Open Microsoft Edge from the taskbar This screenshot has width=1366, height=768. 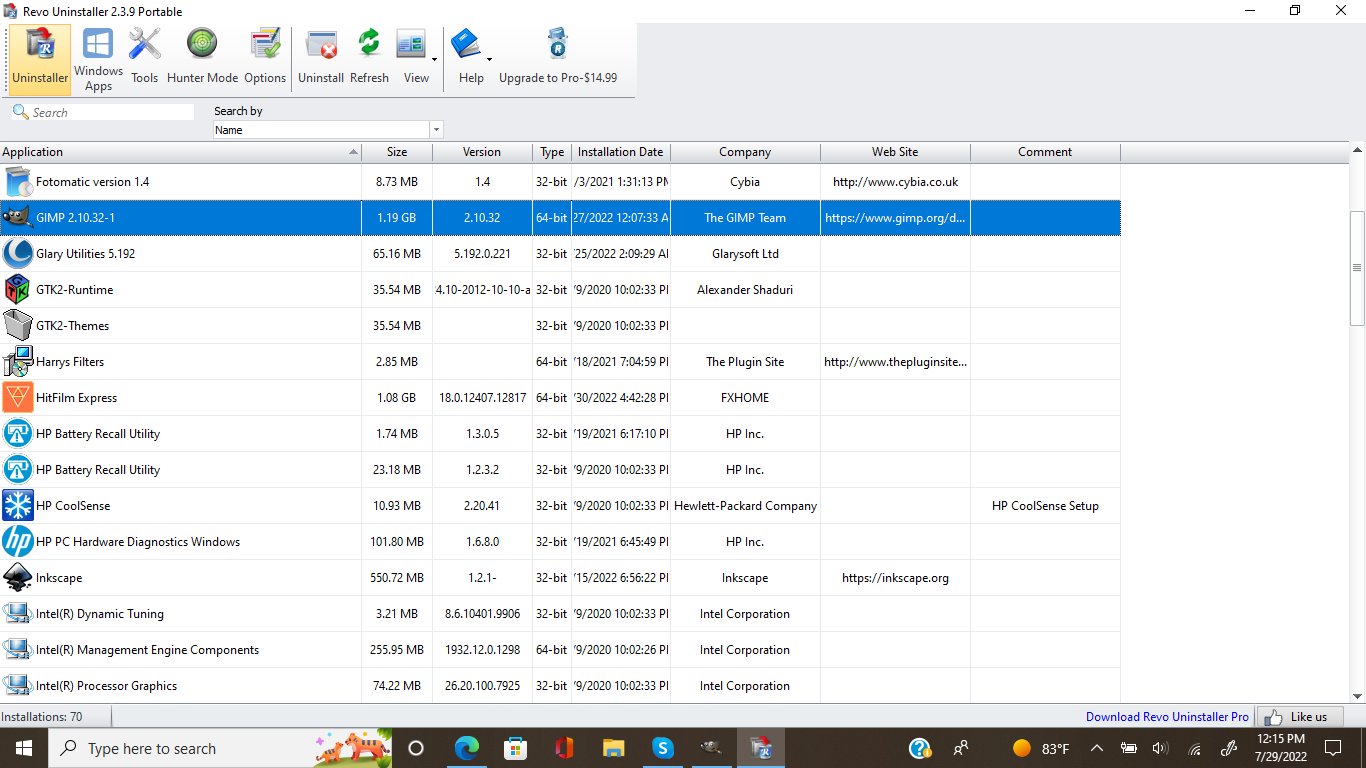click(x=466, y=748)
